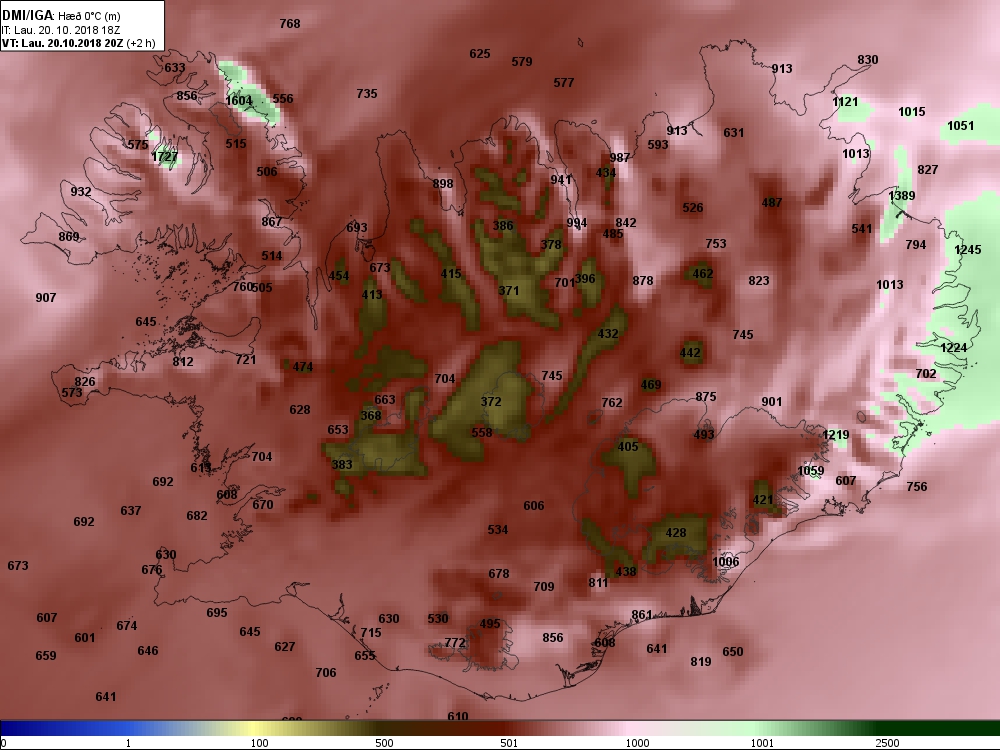This screenshot has width=1000, height=750.
Task: Click the 1121 map value
Action: (x=845, y=102)
